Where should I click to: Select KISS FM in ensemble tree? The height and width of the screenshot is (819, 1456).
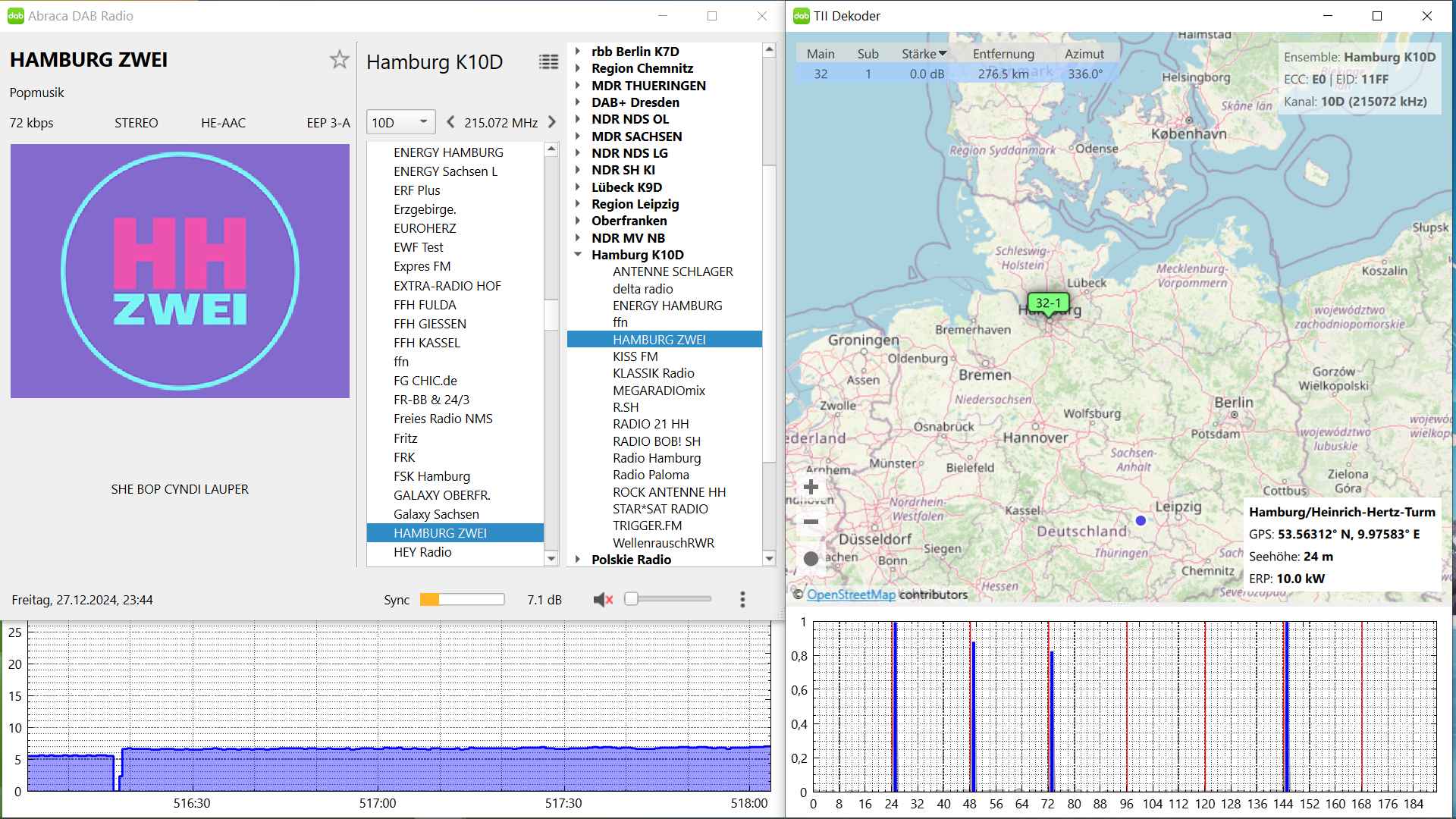click(635, 356)
